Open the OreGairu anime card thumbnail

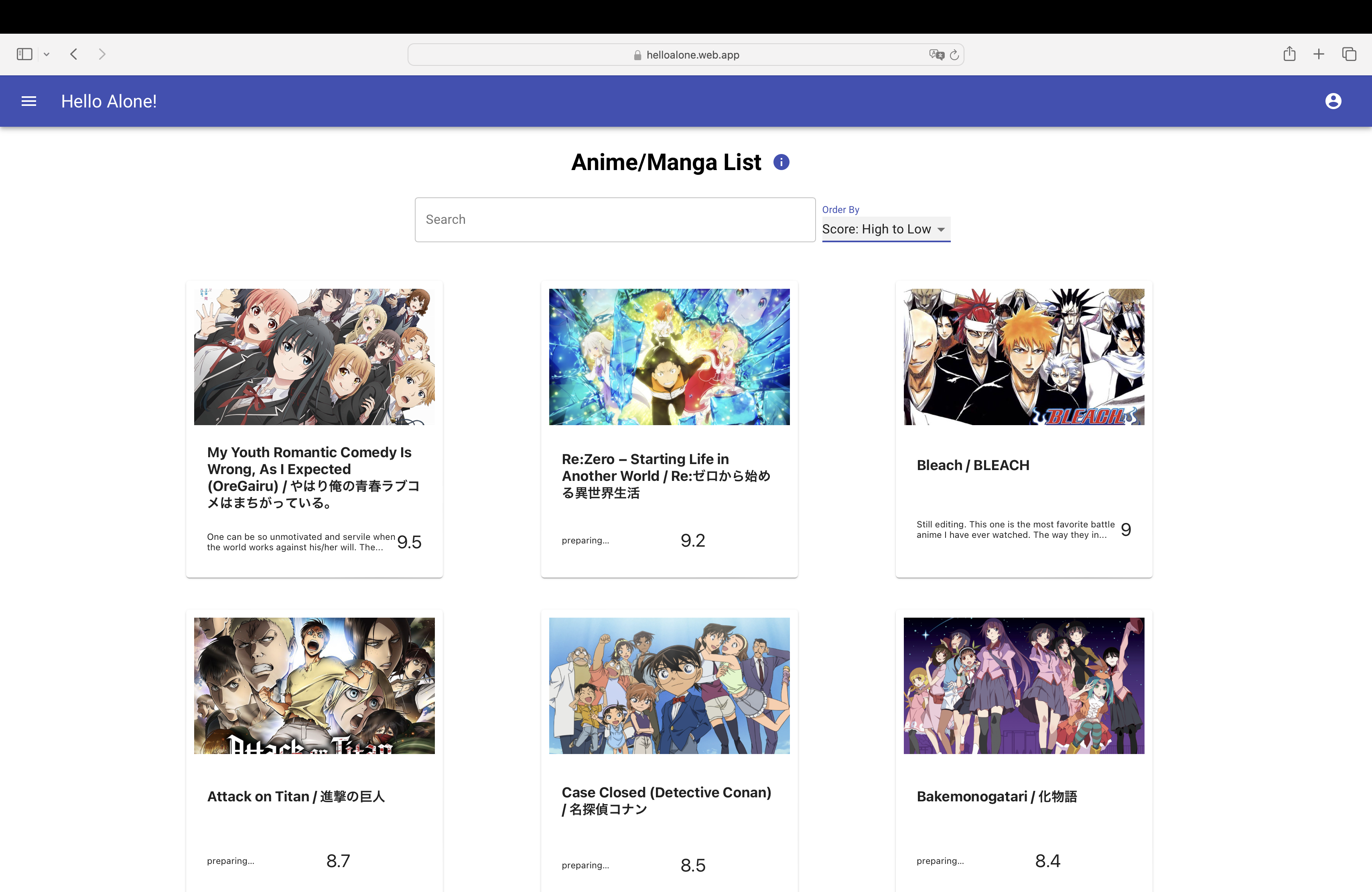click(314, 357)
